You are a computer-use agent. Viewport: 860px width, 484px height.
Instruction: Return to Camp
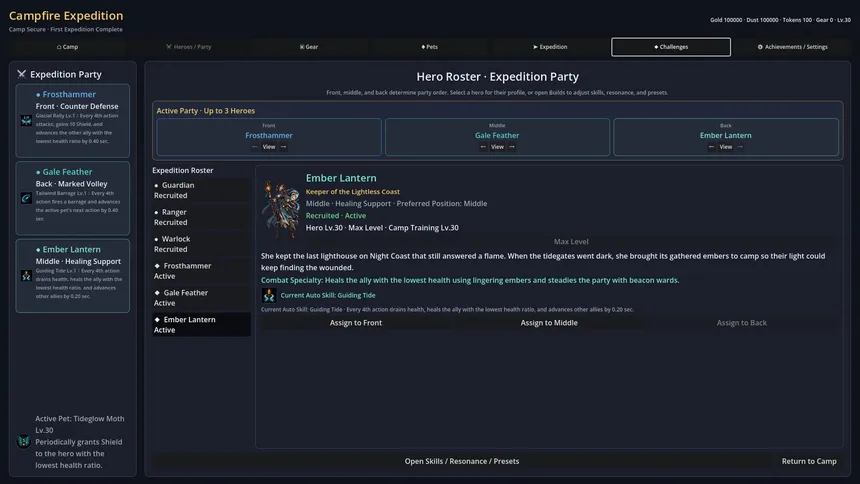[x=809, y=462]
